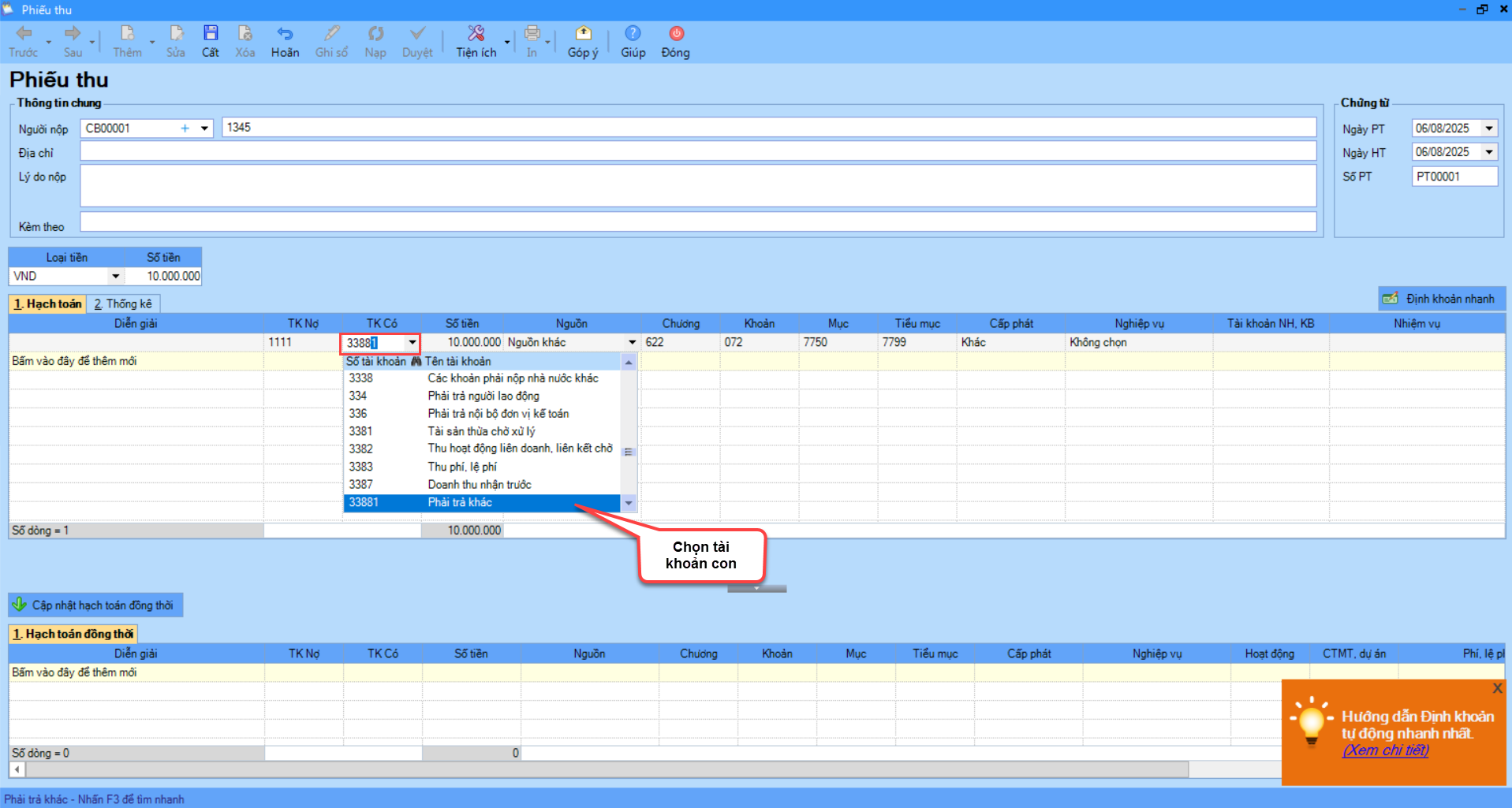
Task: Click the Thêm (add new) toolbar icon
Action: [x=127, y=33]
